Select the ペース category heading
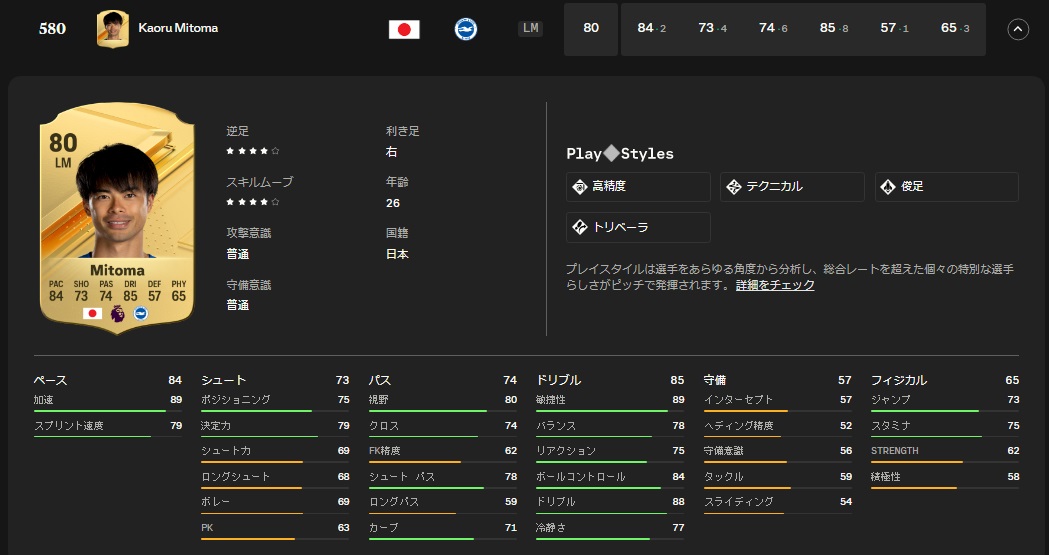Viewport: 1049px width, 555px height. (x=50, y=380)
